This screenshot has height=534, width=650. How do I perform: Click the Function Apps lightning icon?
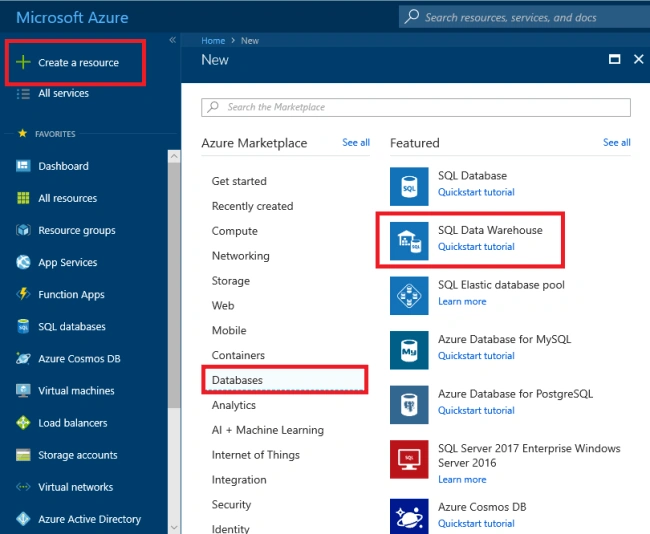pos(23,294)
